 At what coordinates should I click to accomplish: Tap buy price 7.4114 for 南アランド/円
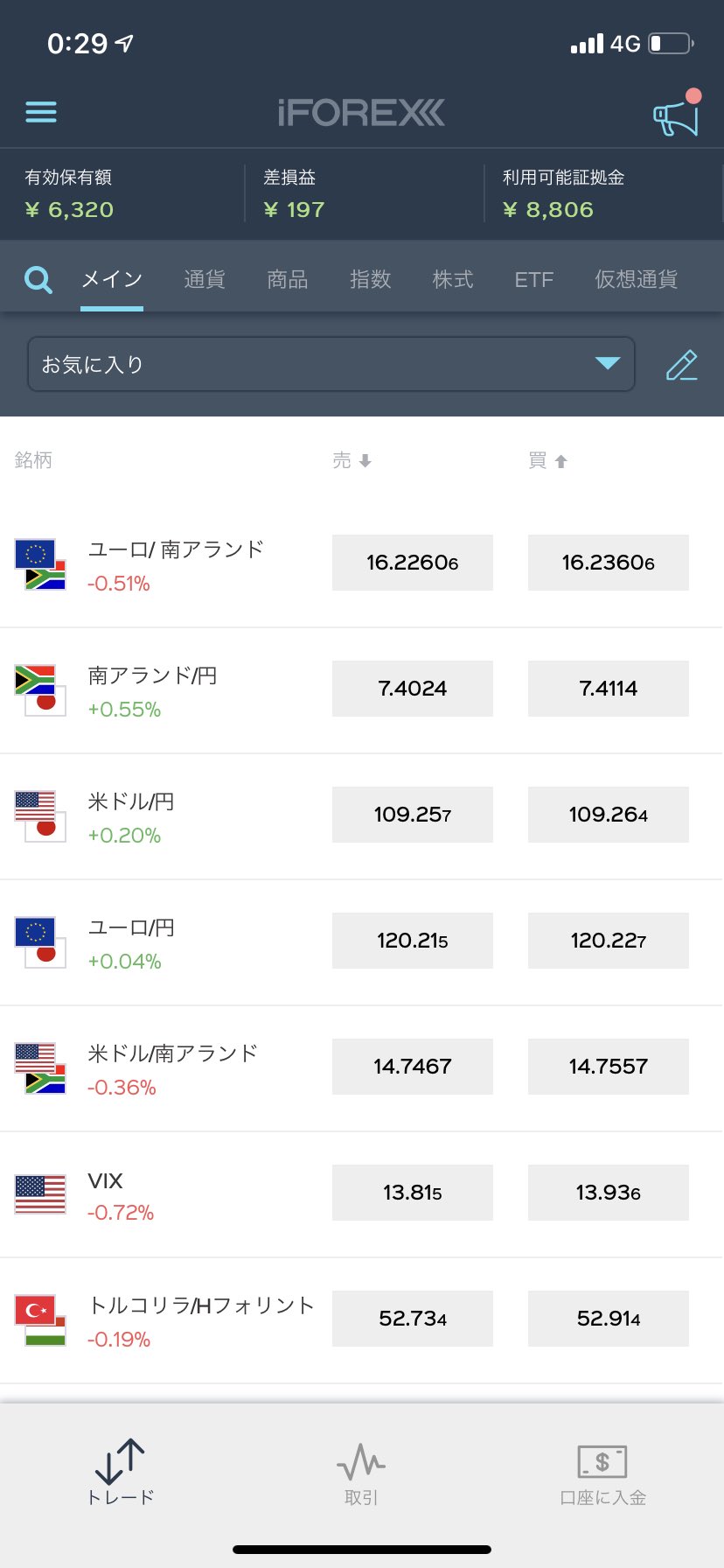[x=609, y=689]
